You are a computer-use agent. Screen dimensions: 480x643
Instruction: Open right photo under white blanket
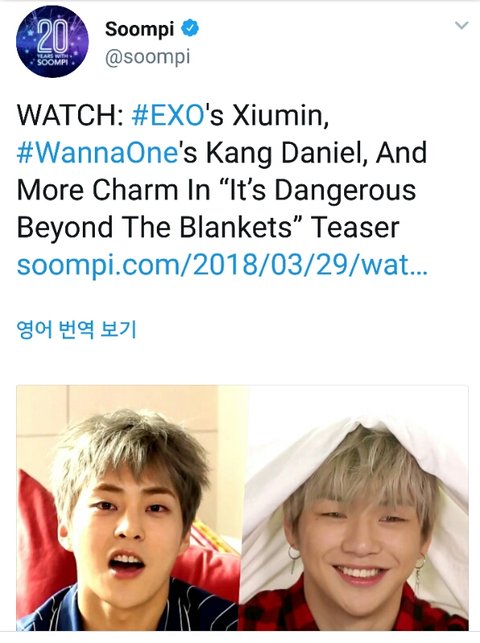(x=354, y=508)
